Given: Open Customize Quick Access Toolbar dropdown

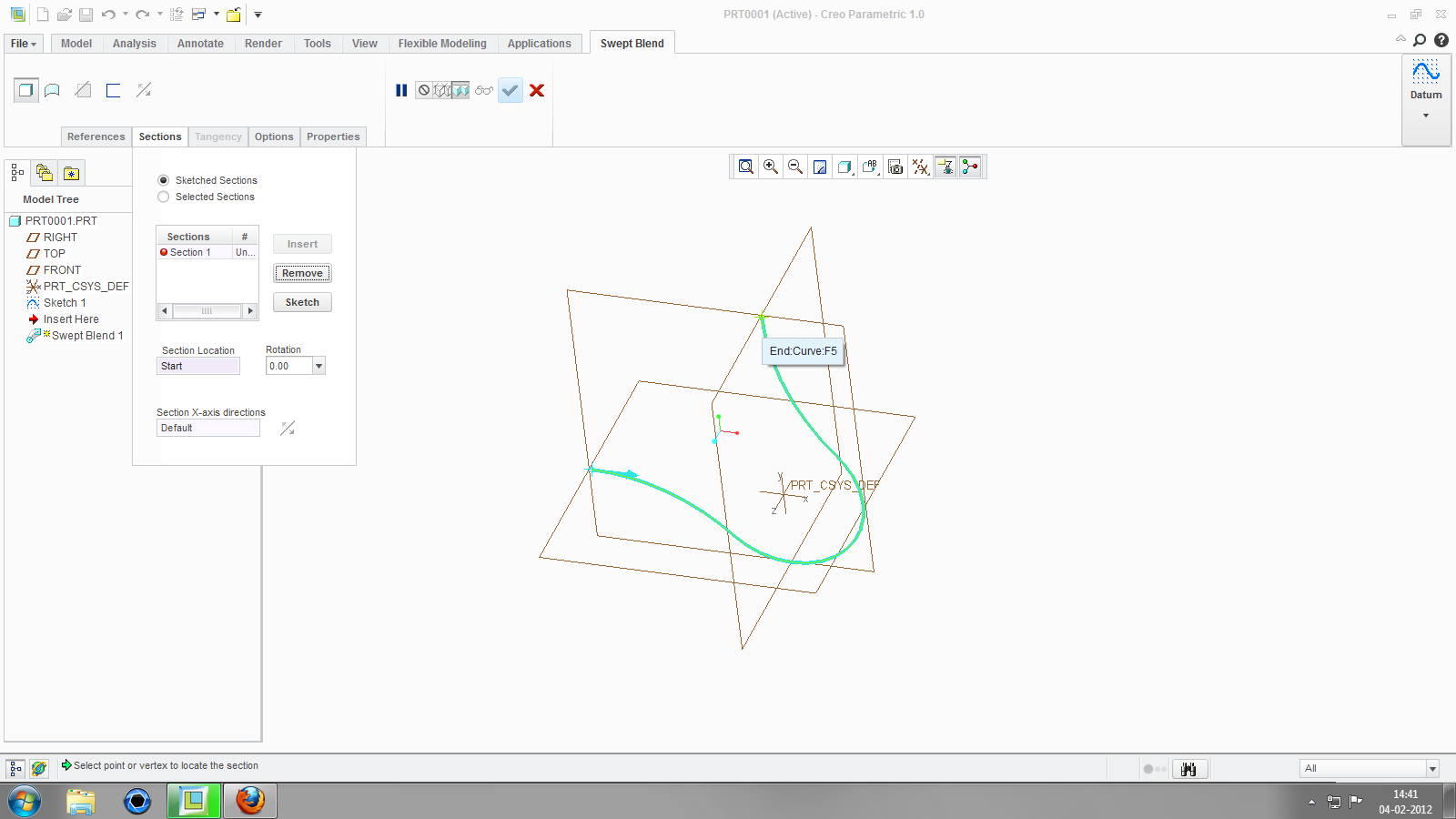Looking at the screenshot, I should (x=258, y=15).
